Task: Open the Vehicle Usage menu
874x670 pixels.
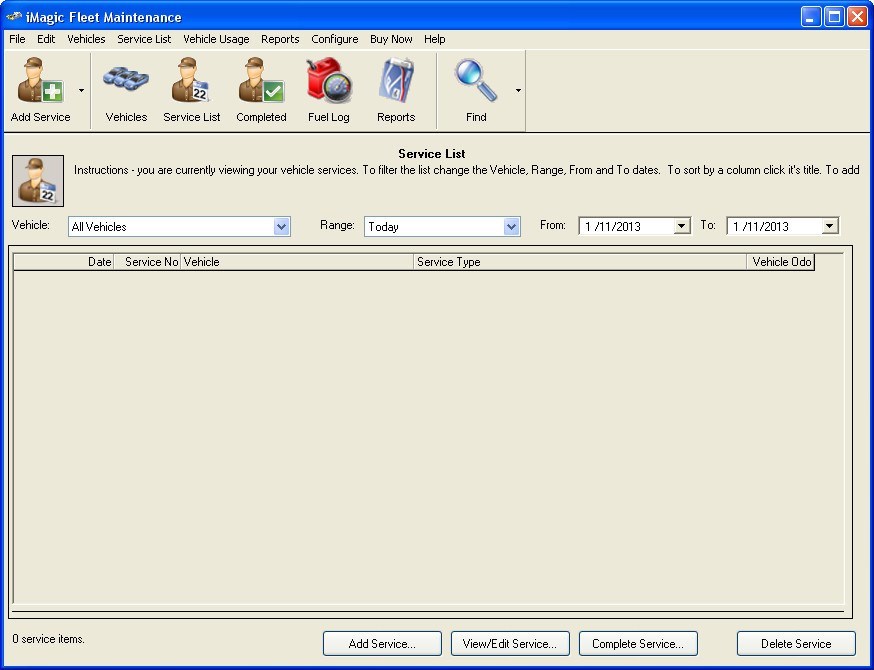Action: (x=216, y=39)
